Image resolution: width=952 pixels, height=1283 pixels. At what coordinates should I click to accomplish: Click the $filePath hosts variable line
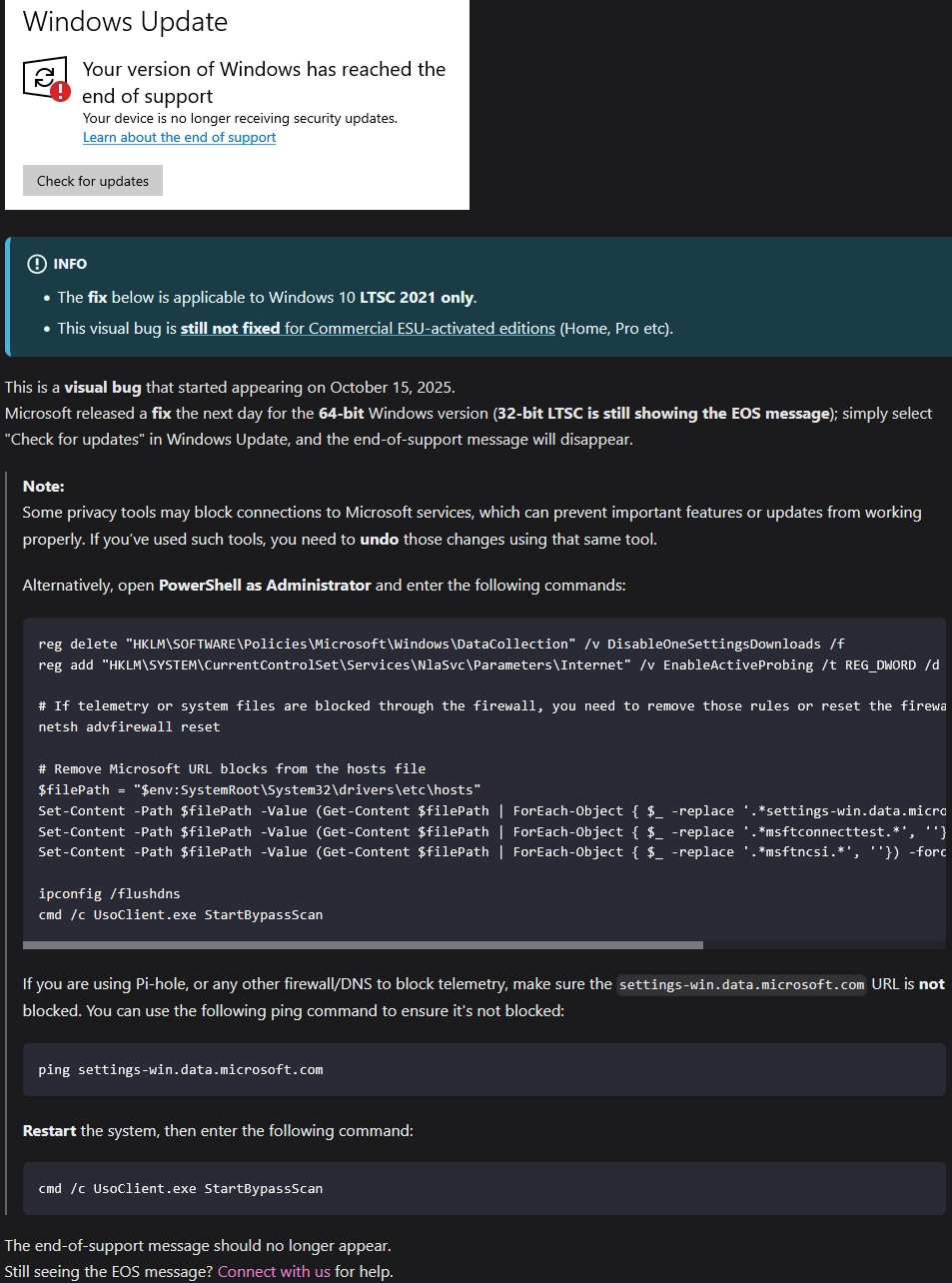(260, 789)
